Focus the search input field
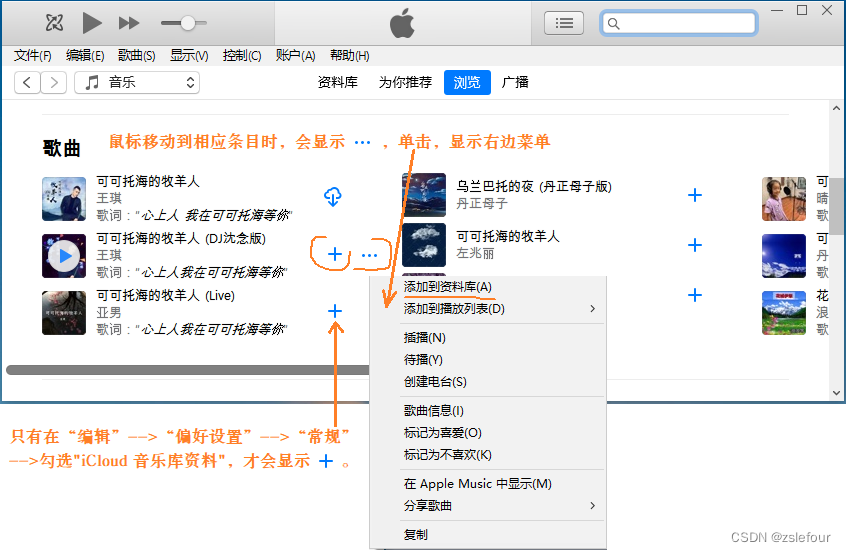This screenshot has width=846, height=552. click(x=679, y=23)
